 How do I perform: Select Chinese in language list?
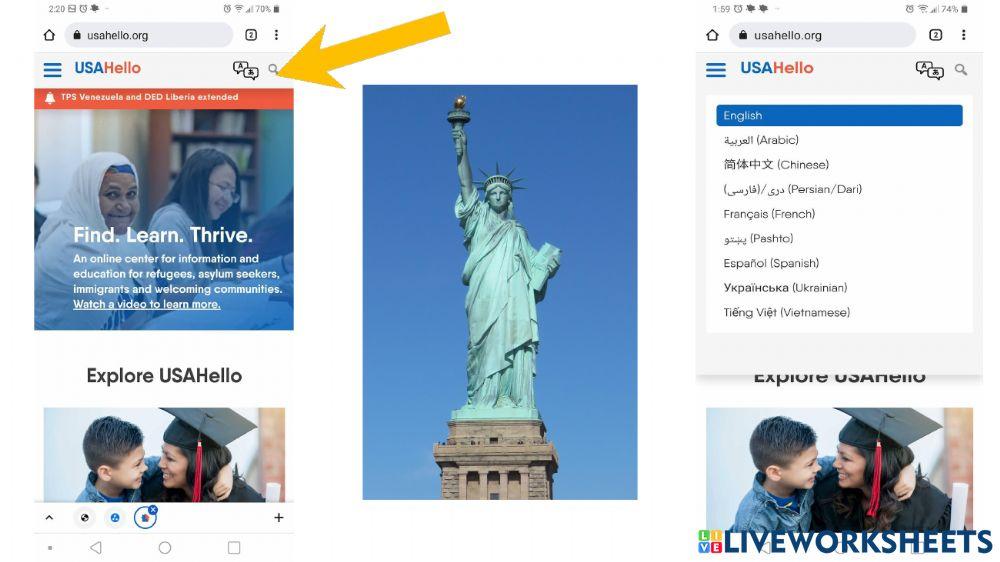[x=776, y=165]
